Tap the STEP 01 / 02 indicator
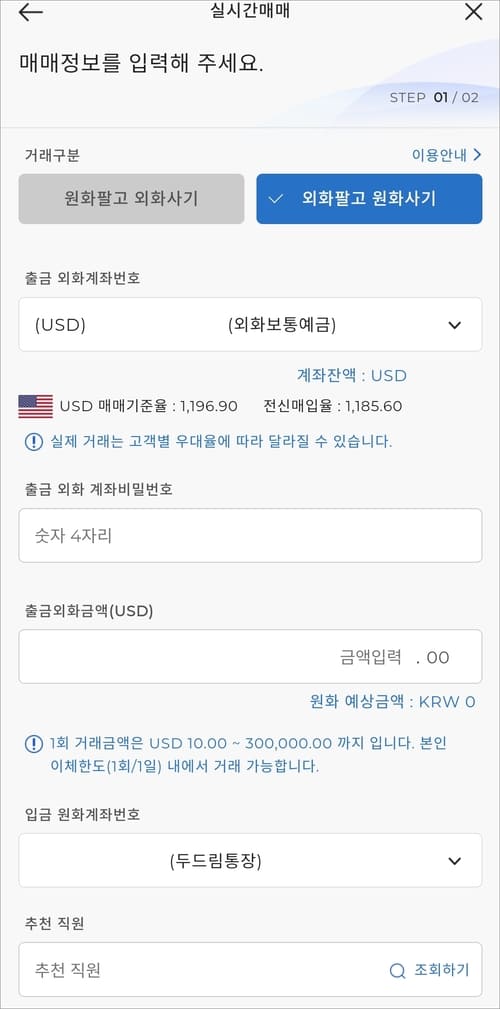Image resolution: width=500 pixels, height=1009 pixels. tap(434, 98)
